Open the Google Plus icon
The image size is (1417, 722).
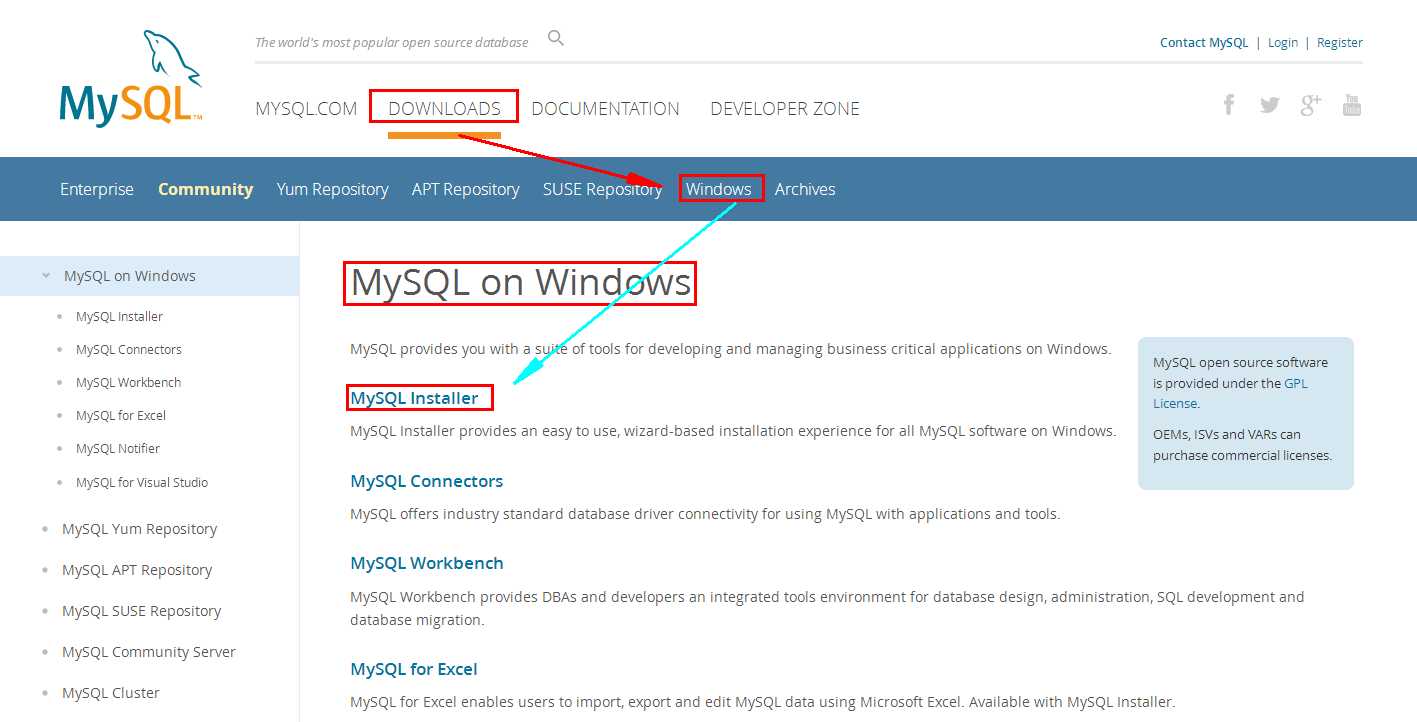pyautogui.click(x=1311, y=105)
